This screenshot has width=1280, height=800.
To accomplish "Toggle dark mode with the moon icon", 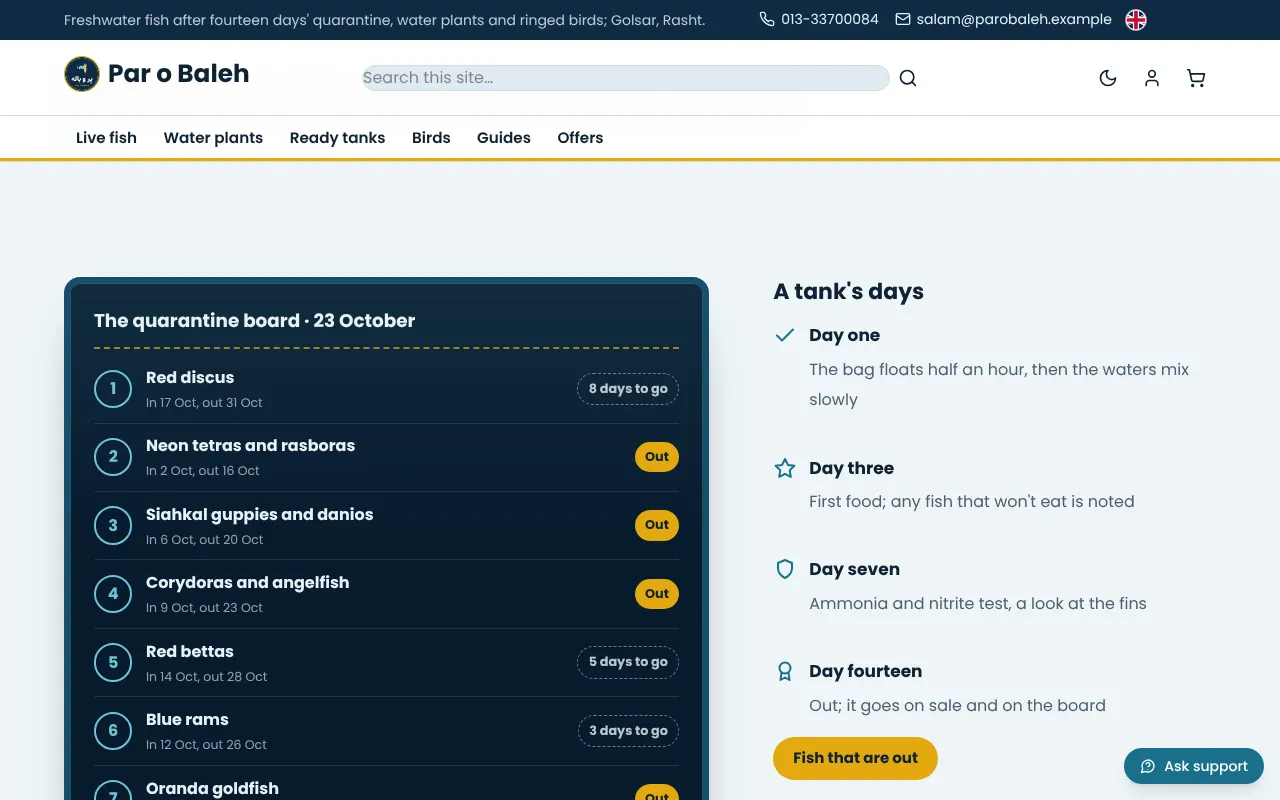I will (1108, 78).
